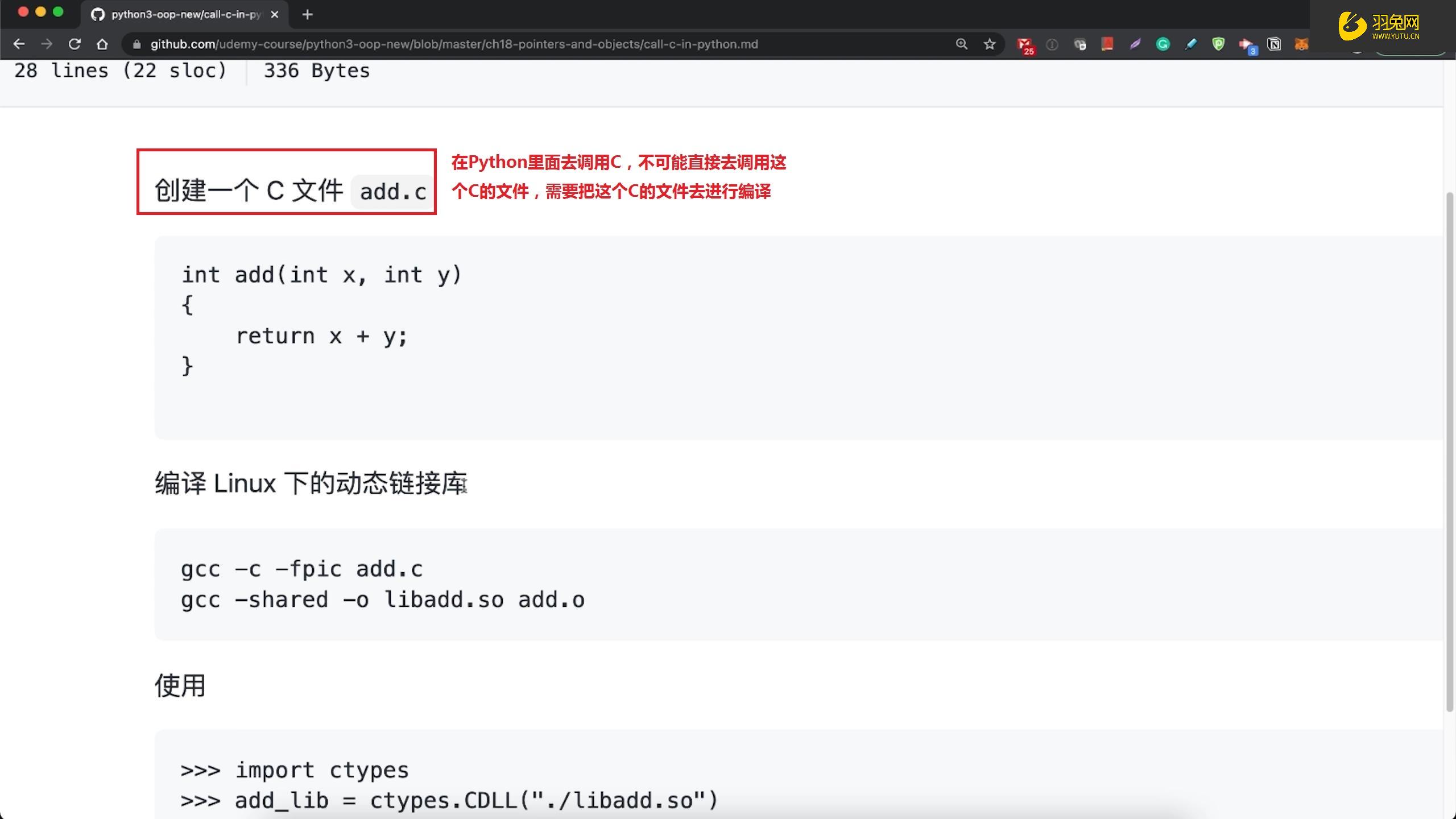Open a new tab with the plus button

pyautogui.click(x=307, y=14)
